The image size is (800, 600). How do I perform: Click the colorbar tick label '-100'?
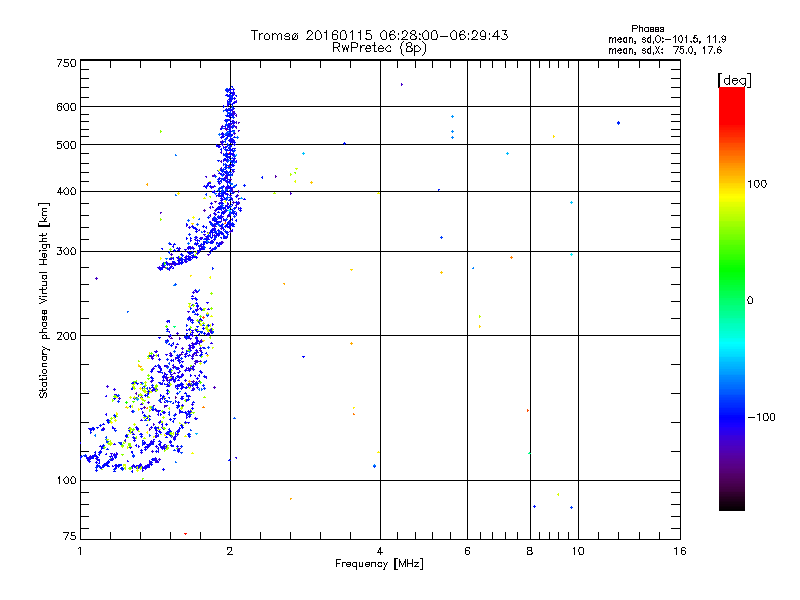click(x=761, y=417)
